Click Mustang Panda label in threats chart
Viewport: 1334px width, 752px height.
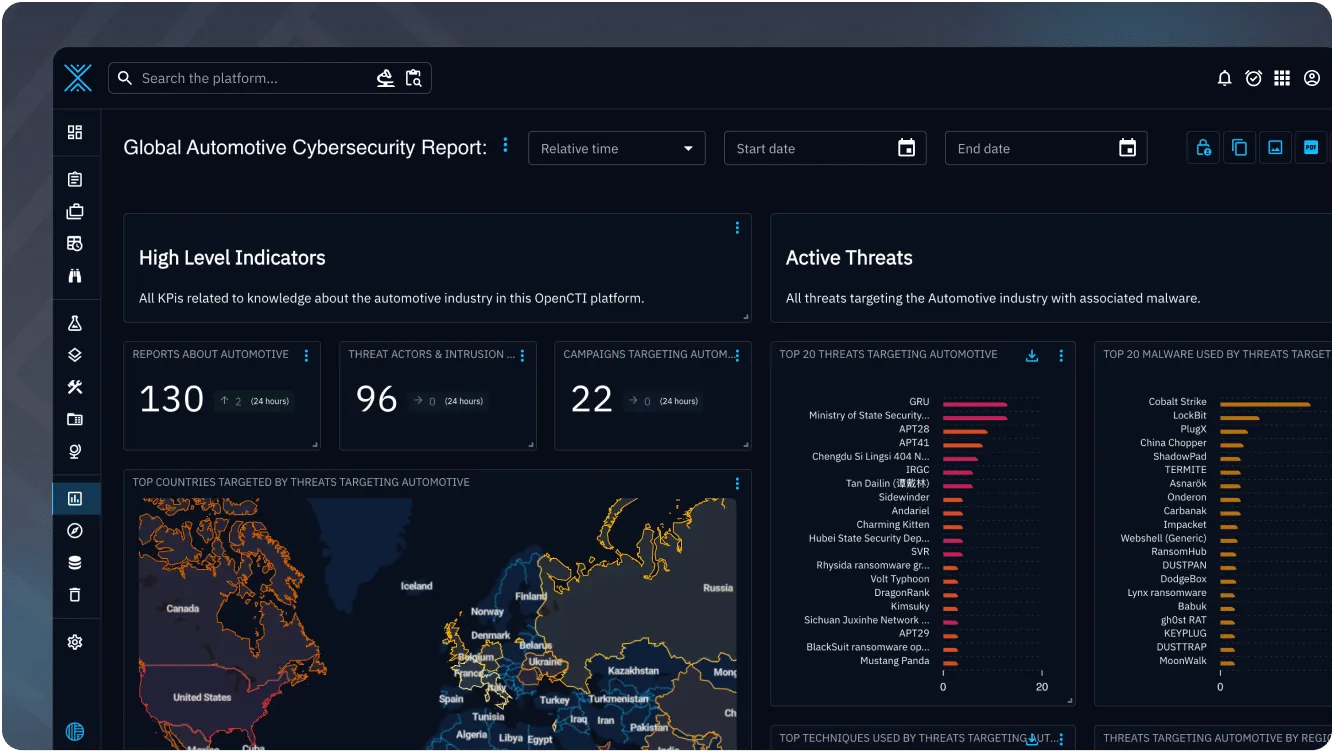pyautogui.click(x=895, y=661)
